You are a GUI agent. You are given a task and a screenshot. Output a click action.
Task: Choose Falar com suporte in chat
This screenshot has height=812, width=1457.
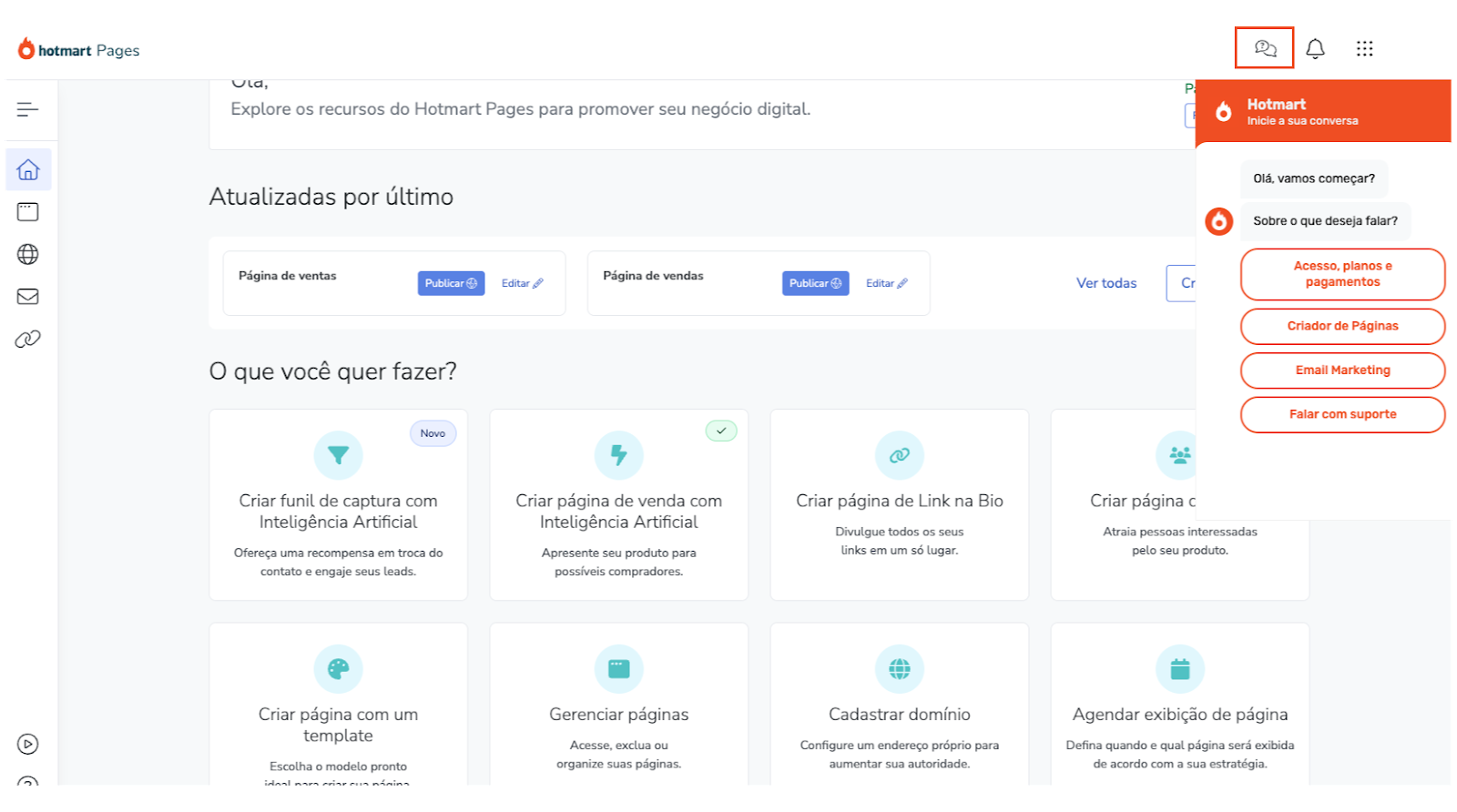[x=1342, y=414]
